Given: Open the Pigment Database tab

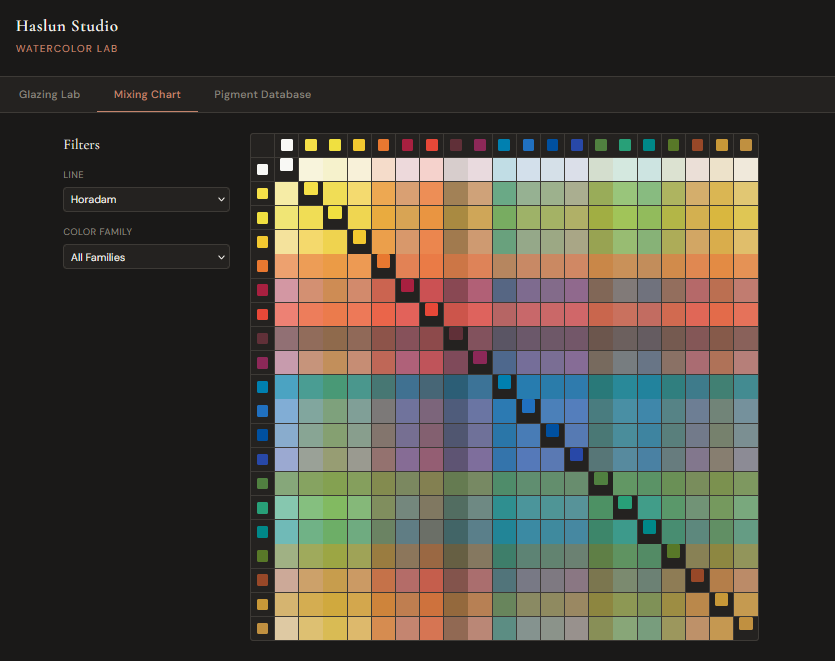Looking at the screenshot, I should tap(262, 94).
